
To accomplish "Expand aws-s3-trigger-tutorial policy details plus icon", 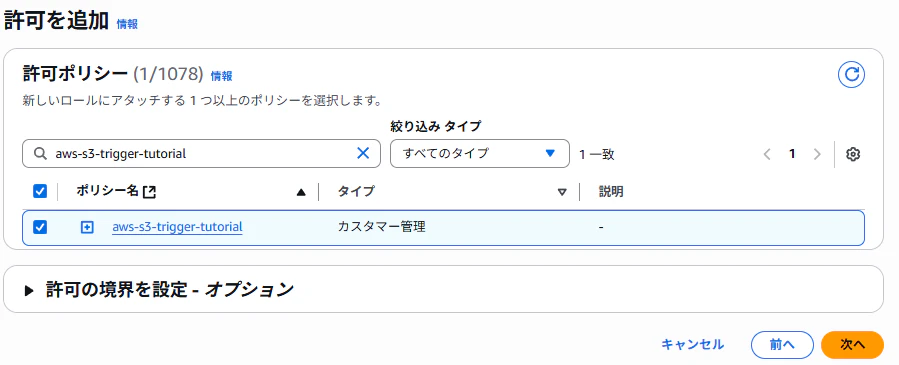I will tap(87, 227).
